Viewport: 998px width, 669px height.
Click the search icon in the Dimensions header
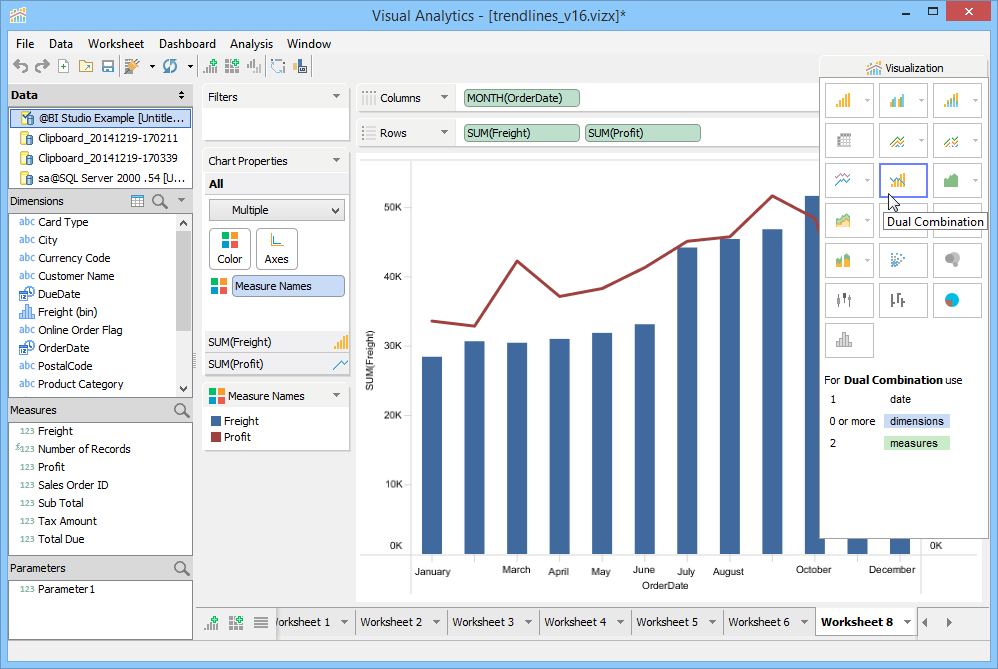[160, 201]
